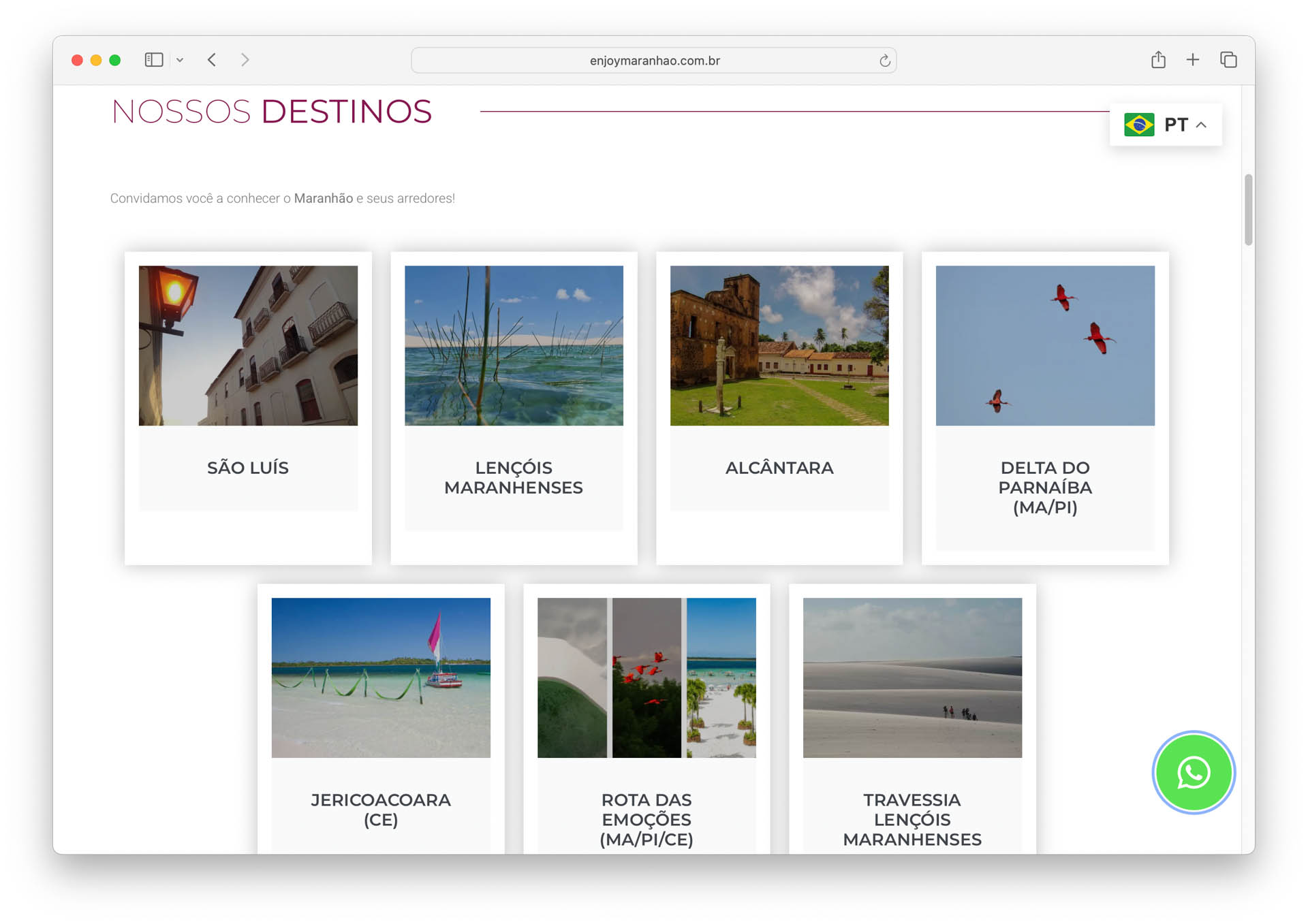This screenshot has height=924, width=1308.
Task: Click the Rota das Emoções title
Action: [x=647, y=819]
